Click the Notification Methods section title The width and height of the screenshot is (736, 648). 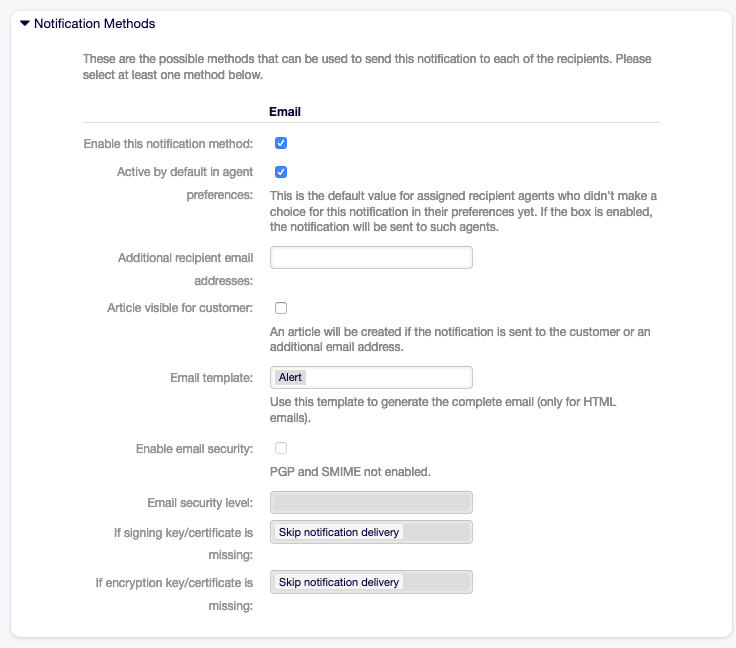tap(94, 23)
